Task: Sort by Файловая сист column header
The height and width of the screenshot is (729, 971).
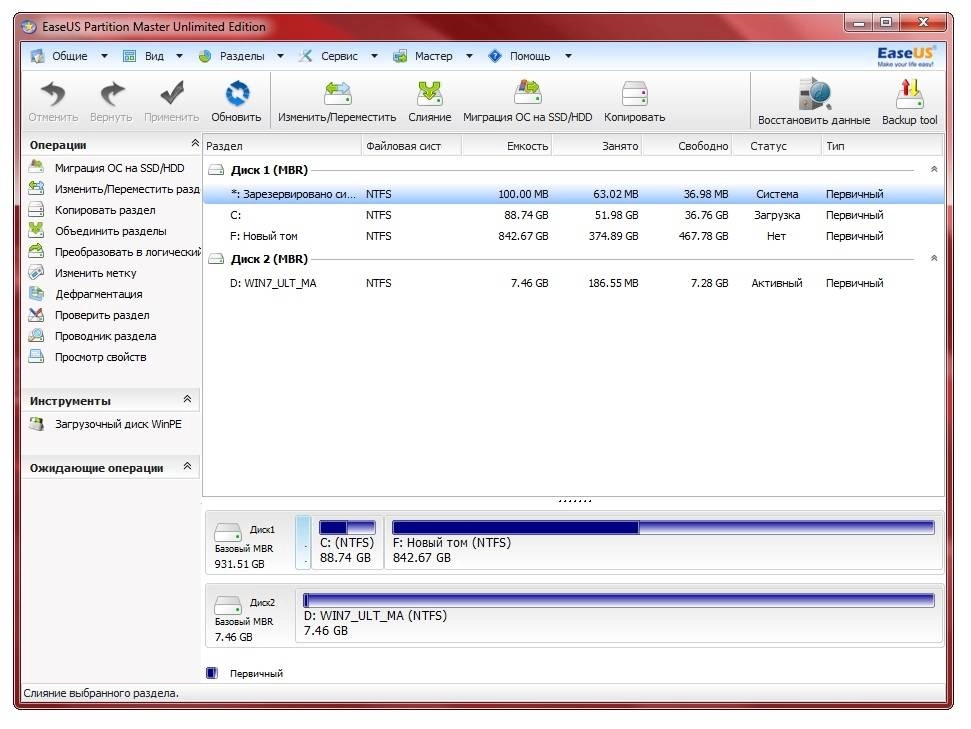Action: tap(411, 146)
